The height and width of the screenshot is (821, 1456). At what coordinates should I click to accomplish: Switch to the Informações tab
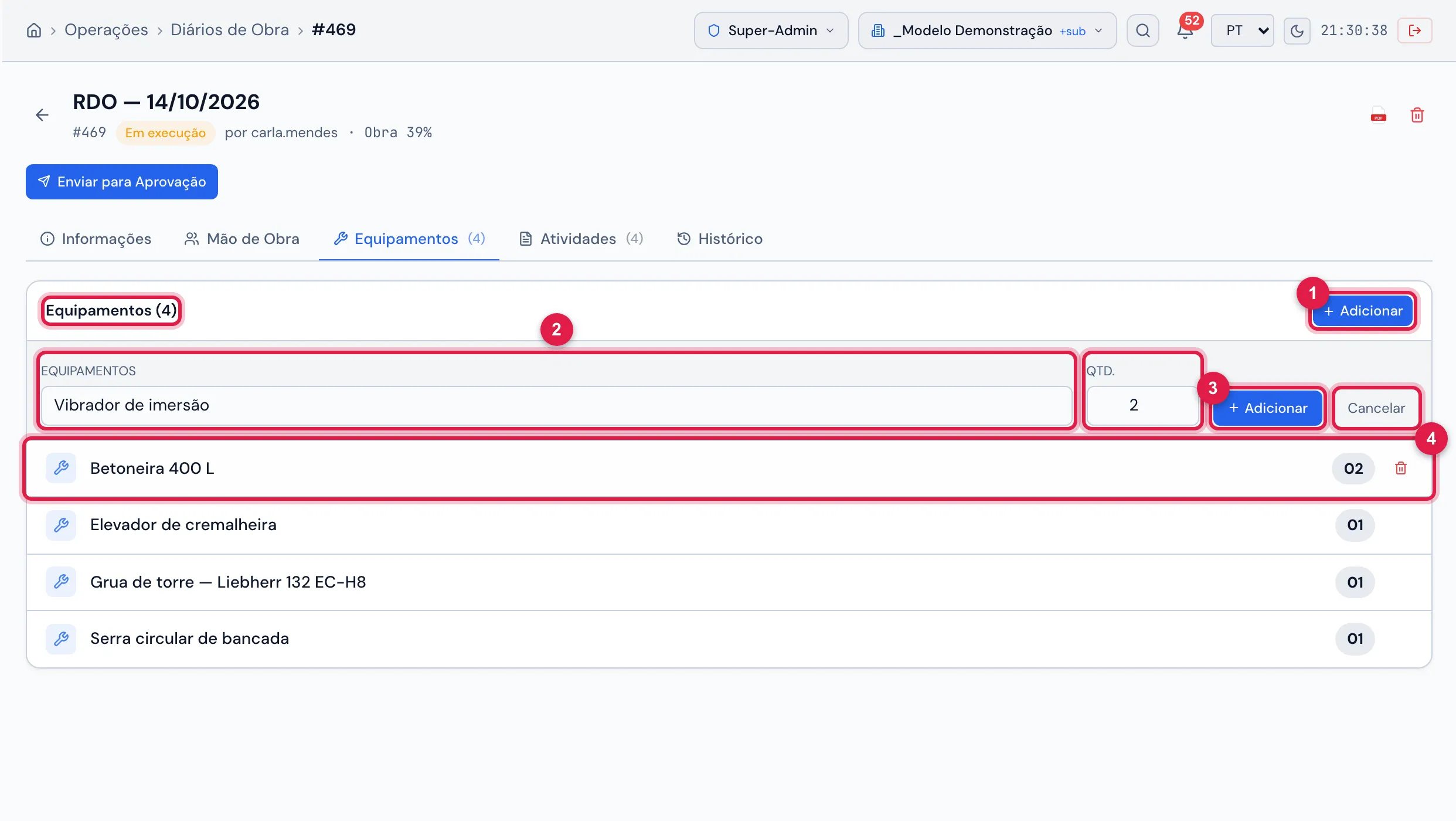pos(96,239)
